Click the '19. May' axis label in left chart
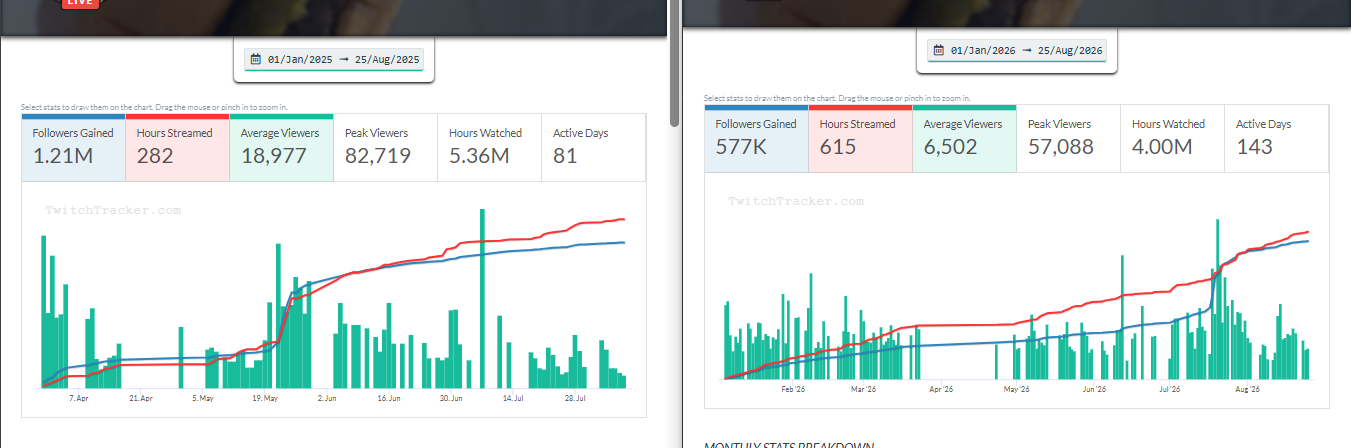 [x=264, y=398]
